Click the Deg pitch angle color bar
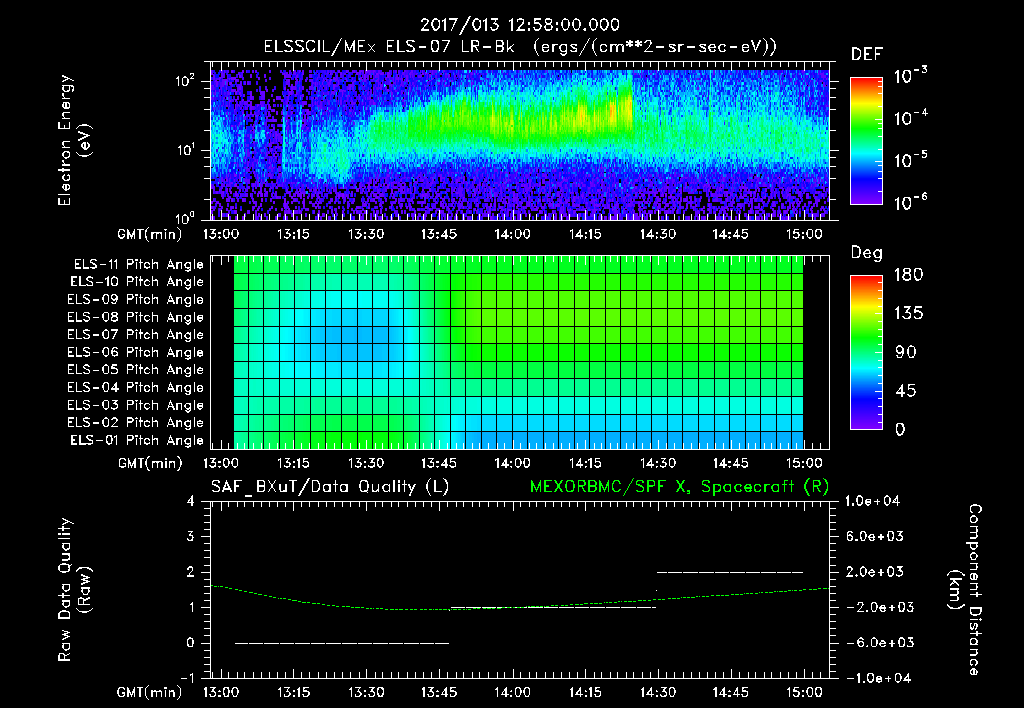This screenshot has width=1024, height=708. pos(866,352)
